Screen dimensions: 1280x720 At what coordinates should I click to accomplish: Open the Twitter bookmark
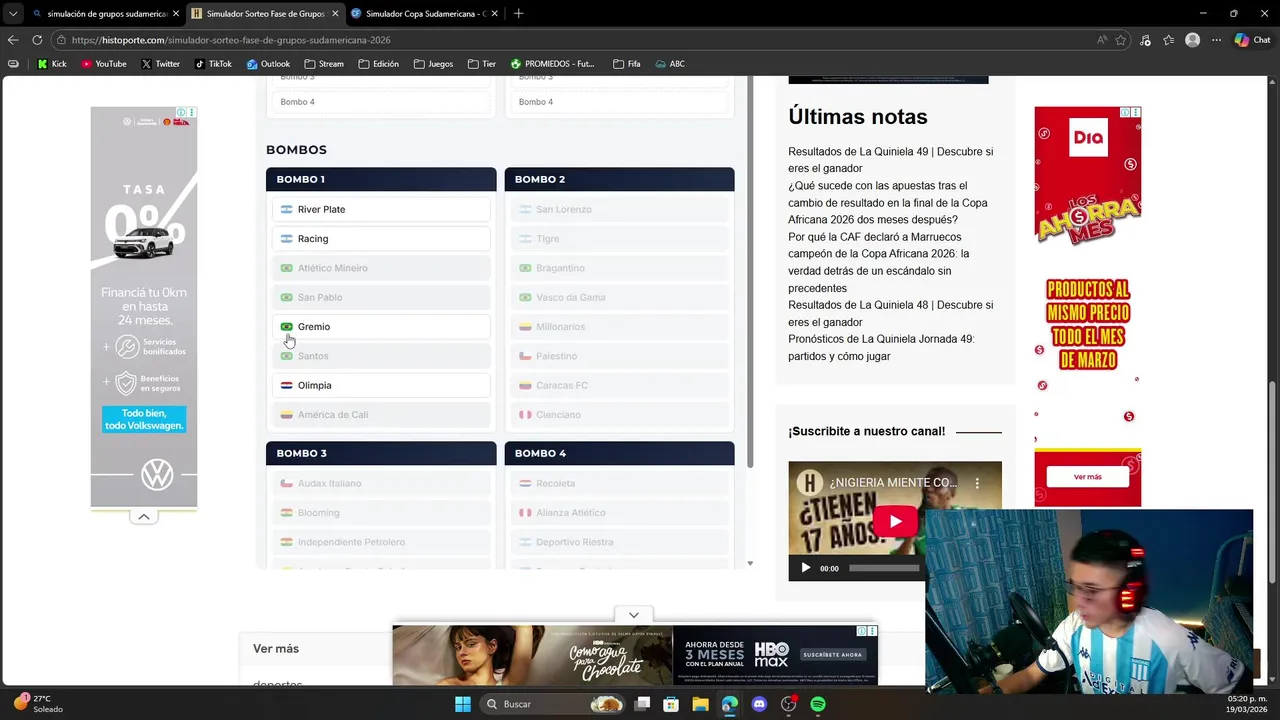coord(160,64)
